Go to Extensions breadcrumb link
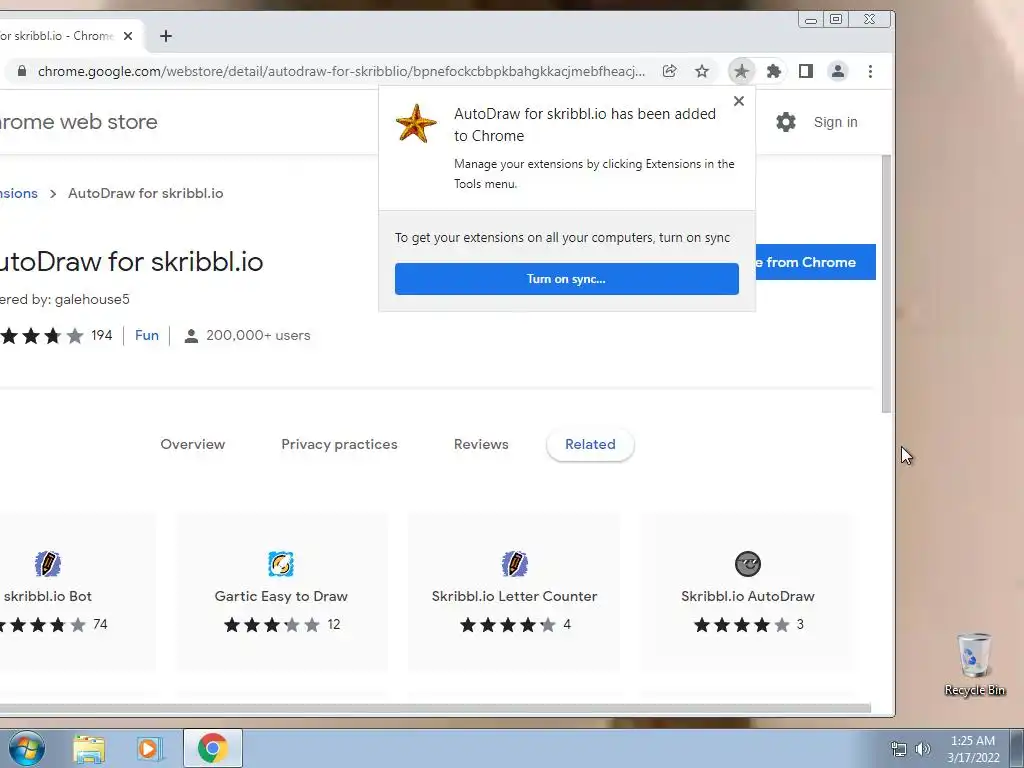Image resolution: width=1024 pixels, height=768 pixels. click(19, 193)
